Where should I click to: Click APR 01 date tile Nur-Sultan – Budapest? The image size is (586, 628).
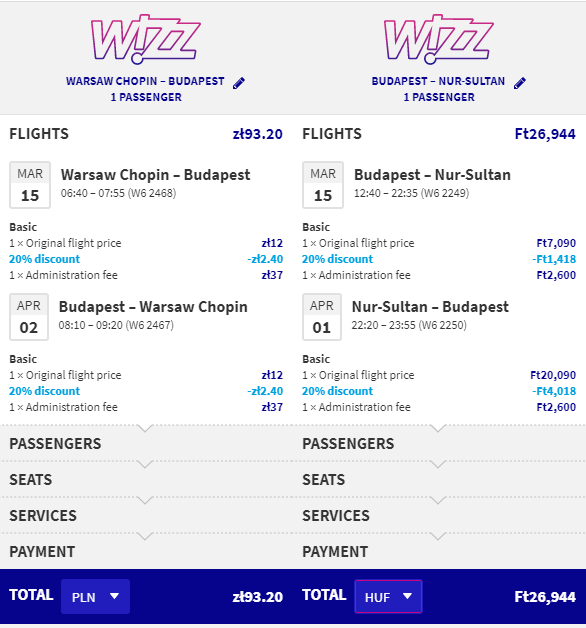point(322,317)
